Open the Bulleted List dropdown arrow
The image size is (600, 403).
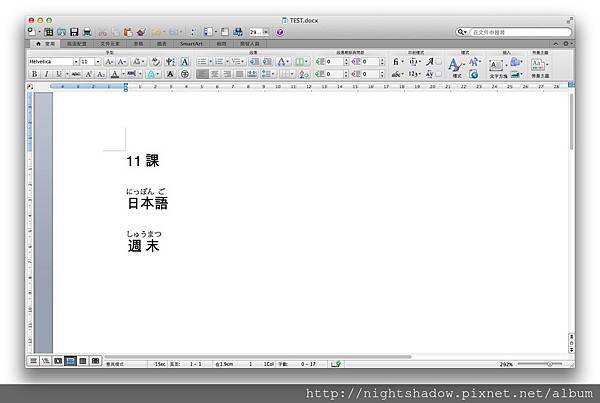tap(210, 62)
